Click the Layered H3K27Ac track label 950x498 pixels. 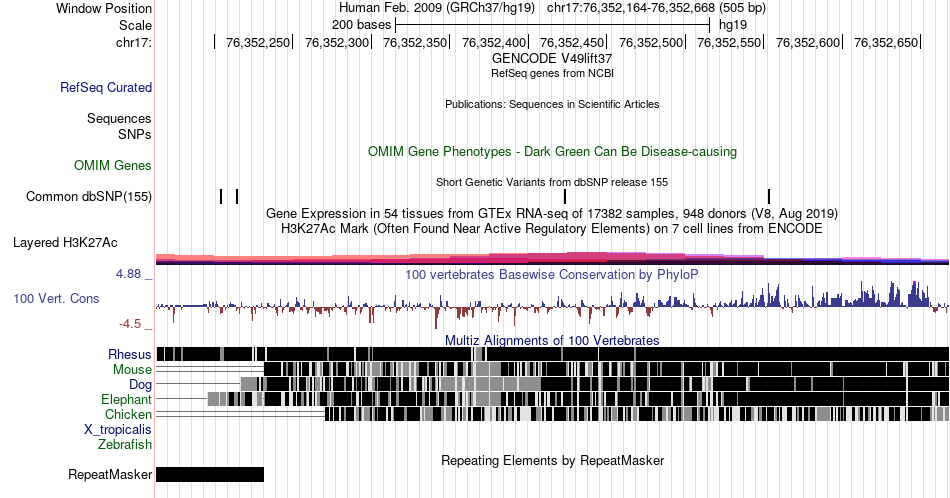point(65,242)
